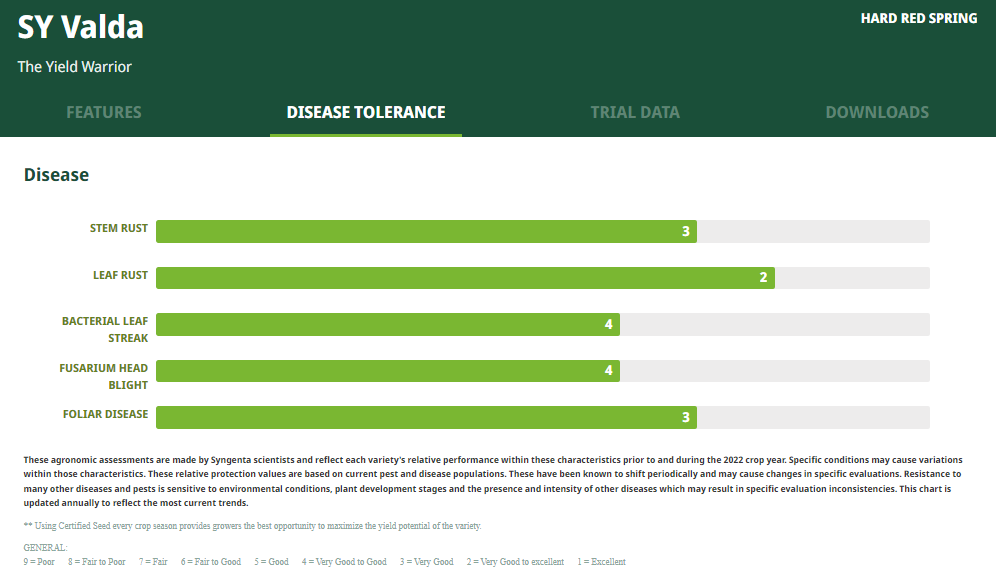The width and height of the screenshot is (996, 586).
Task: Click the Foliar Disease label
Action: pyautogui.click(x=105, y=414)
